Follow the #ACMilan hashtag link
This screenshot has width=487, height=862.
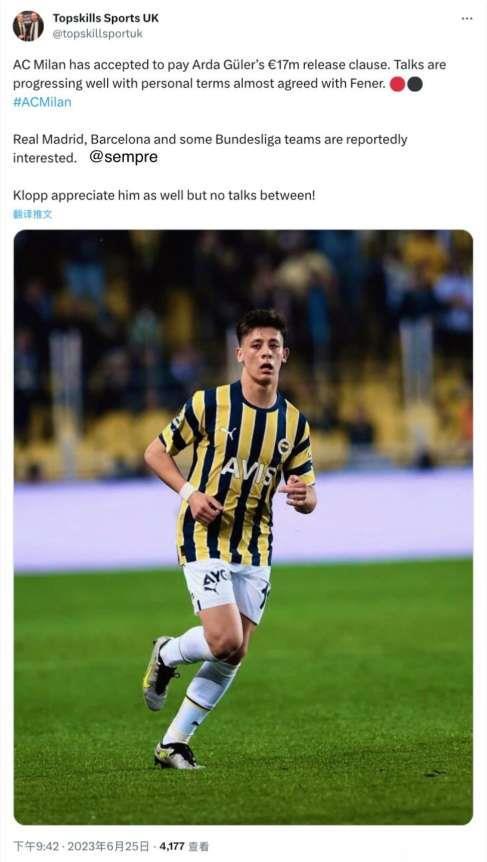coord(42,102)
